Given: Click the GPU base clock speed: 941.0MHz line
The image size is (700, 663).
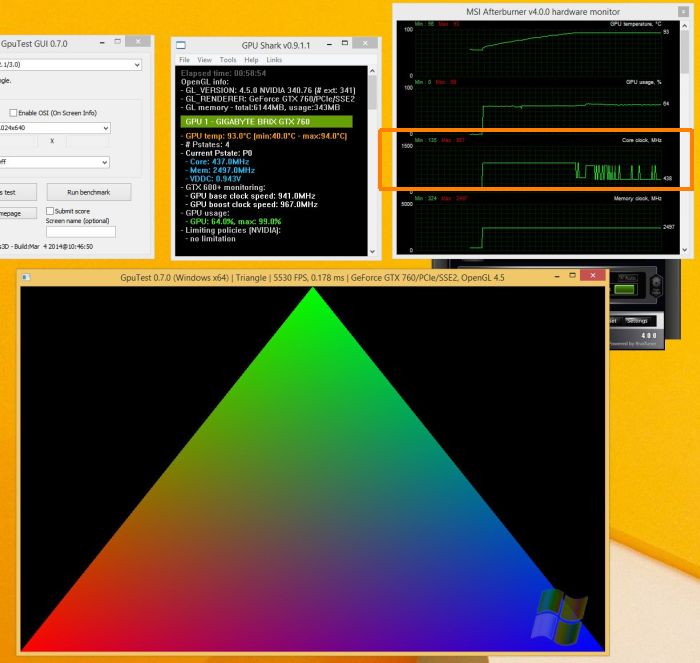Looking at the screenshot, I should pyautogui.click(x=252, y=196).
